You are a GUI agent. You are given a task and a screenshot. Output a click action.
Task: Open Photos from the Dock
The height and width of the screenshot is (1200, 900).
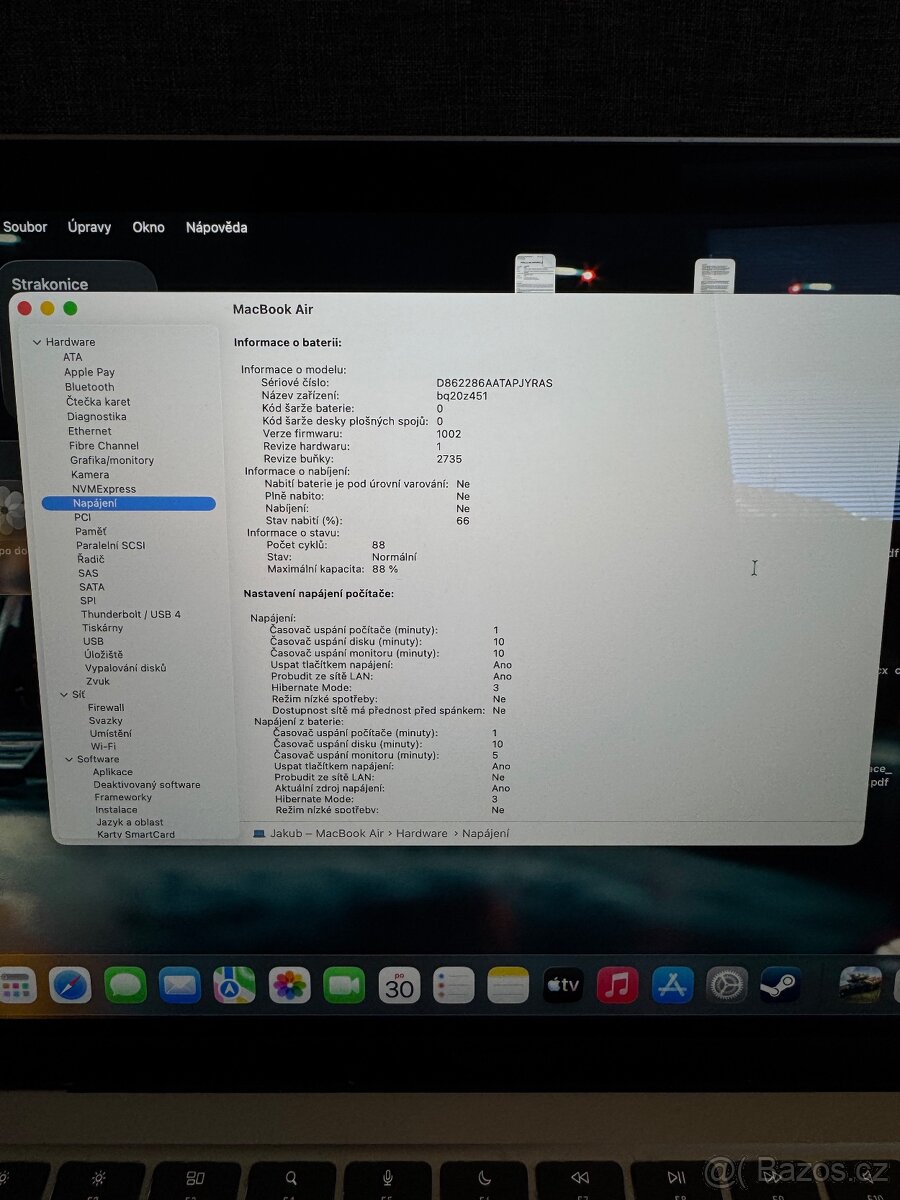pyautogui.click(x=288, y=985)
